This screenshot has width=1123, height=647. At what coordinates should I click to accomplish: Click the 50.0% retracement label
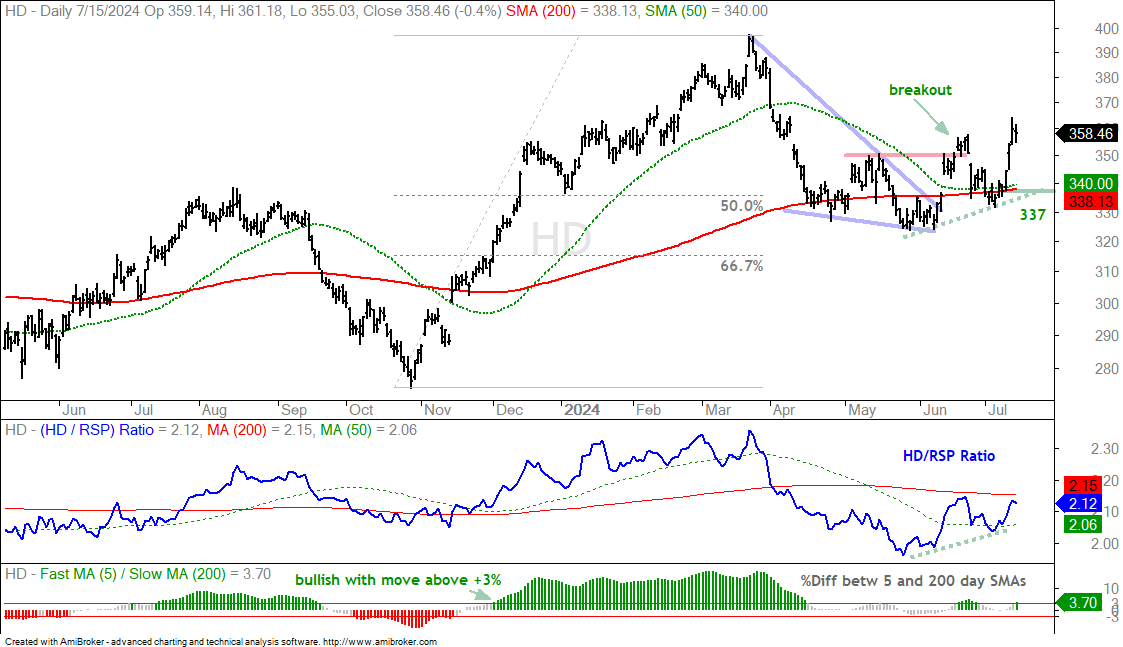pos(741,206)
